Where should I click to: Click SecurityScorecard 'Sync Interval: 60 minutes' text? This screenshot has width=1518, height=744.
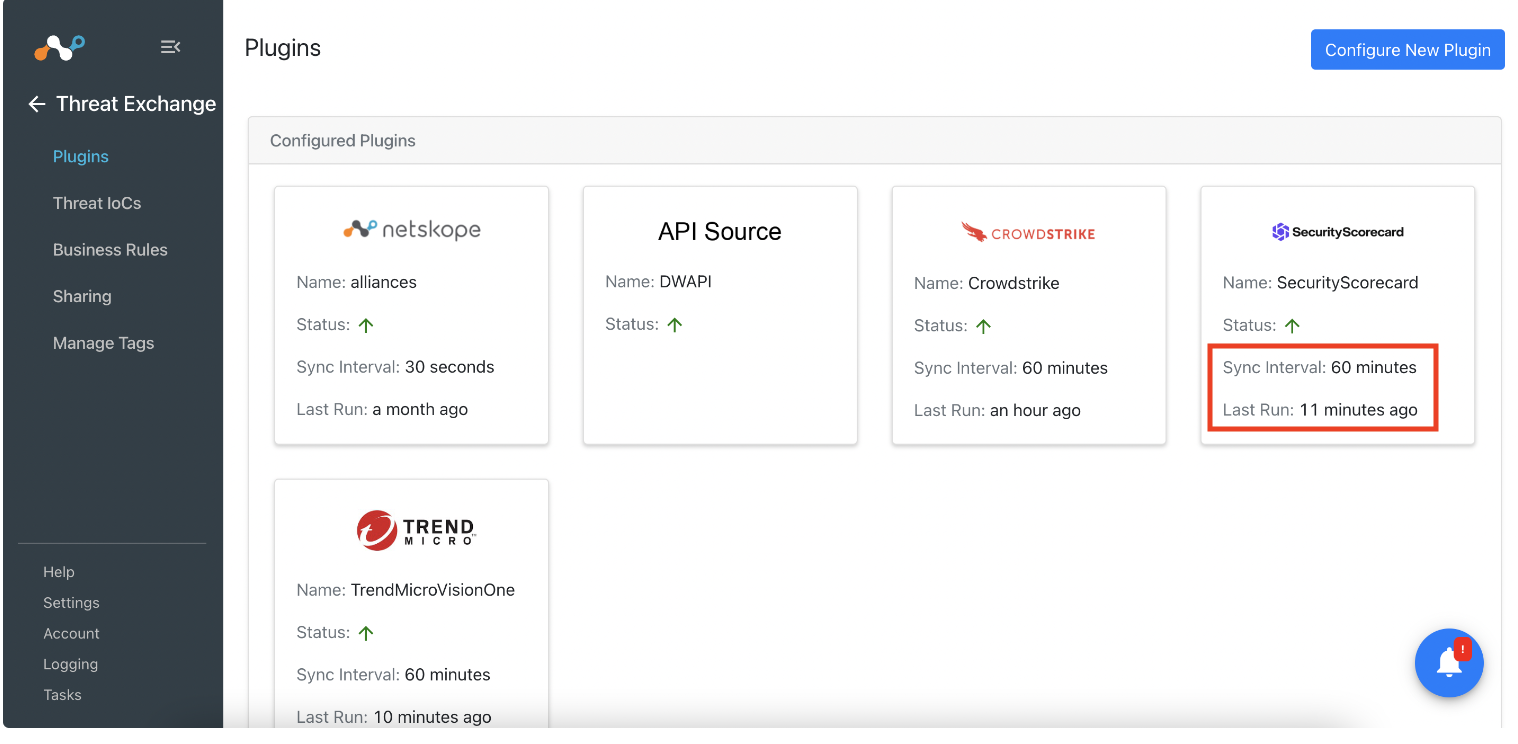click(x=1320, y=368)
